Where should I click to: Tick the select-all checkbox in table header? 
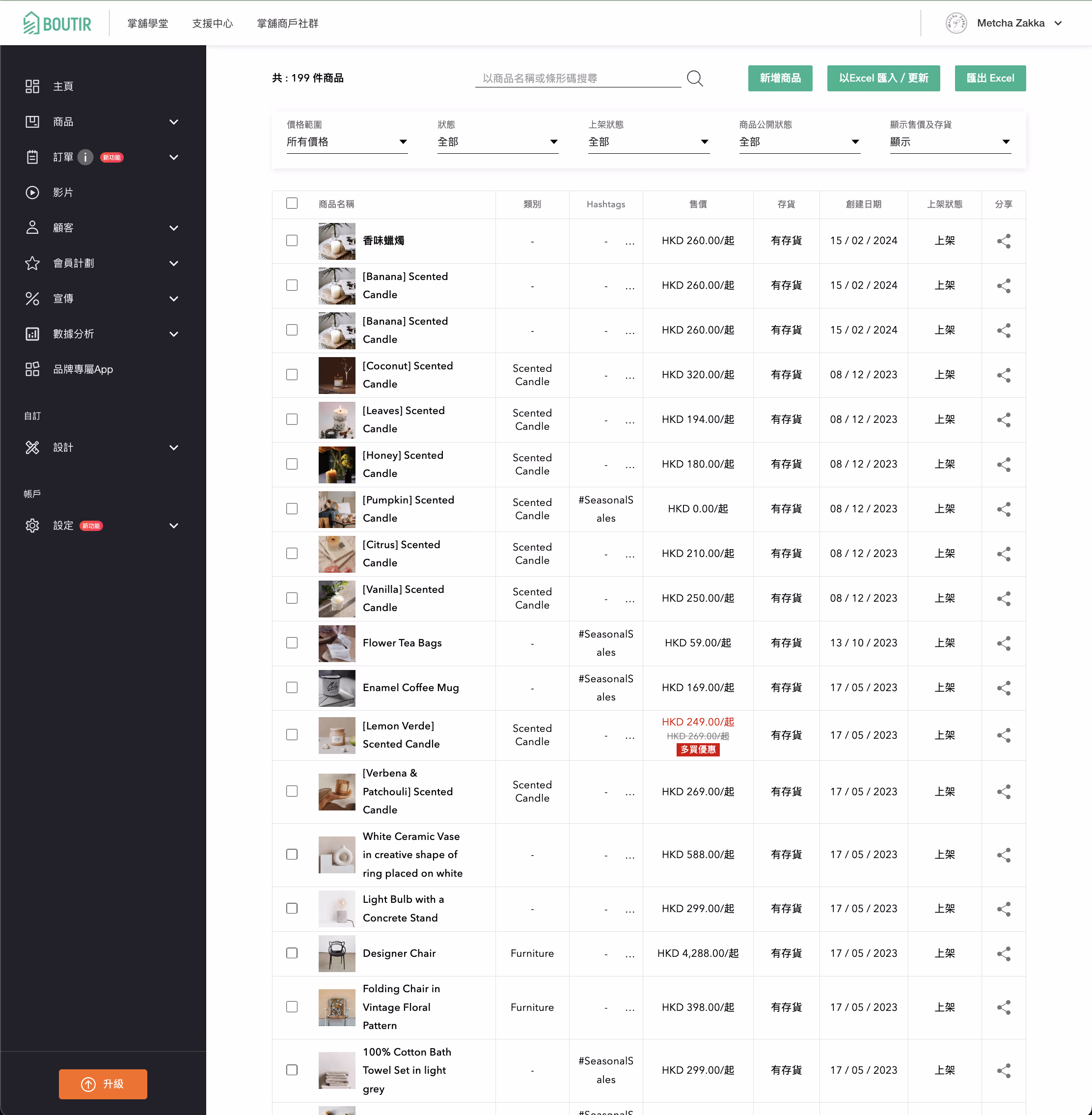click(x=292, y=203)
